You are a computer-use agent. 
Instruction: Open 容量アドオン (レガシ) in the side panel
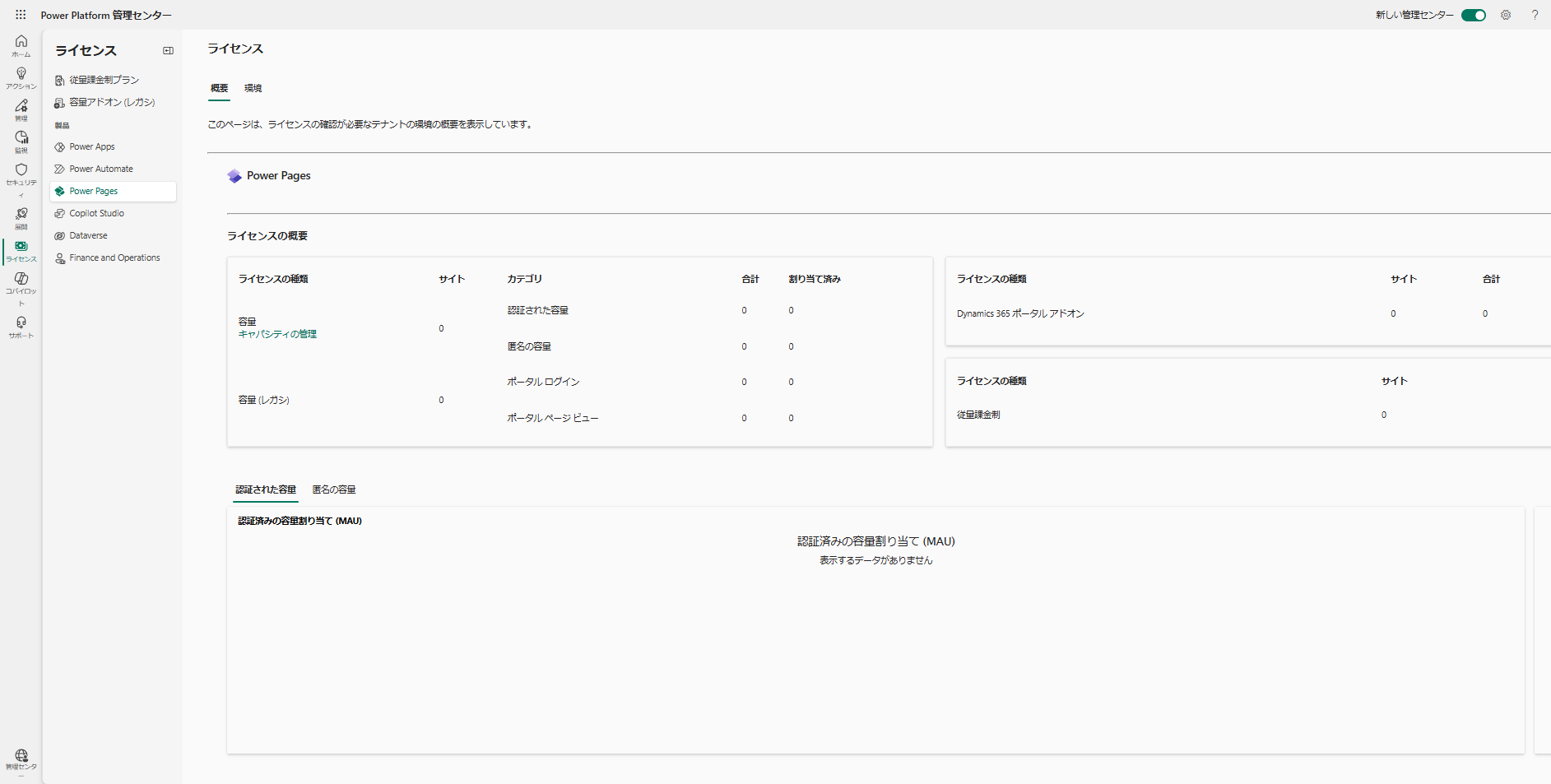tap(113, 102)
